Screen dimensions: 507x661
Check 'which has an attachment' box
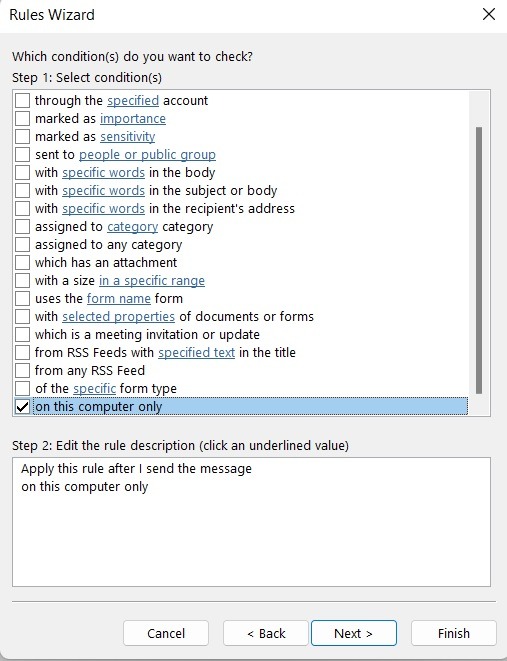click(22, 263)
